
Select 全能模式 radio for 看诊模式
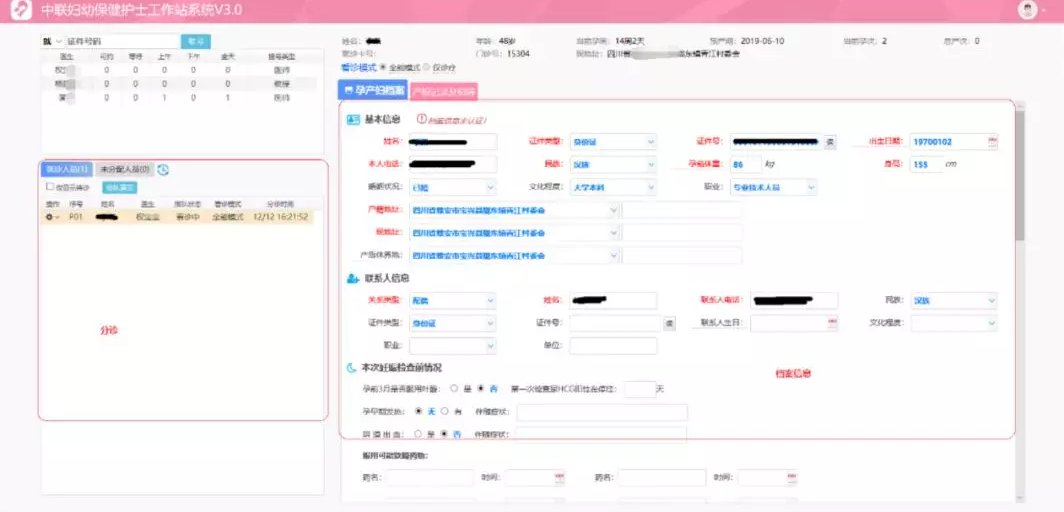pyautogui.click(x=383, y=67)
